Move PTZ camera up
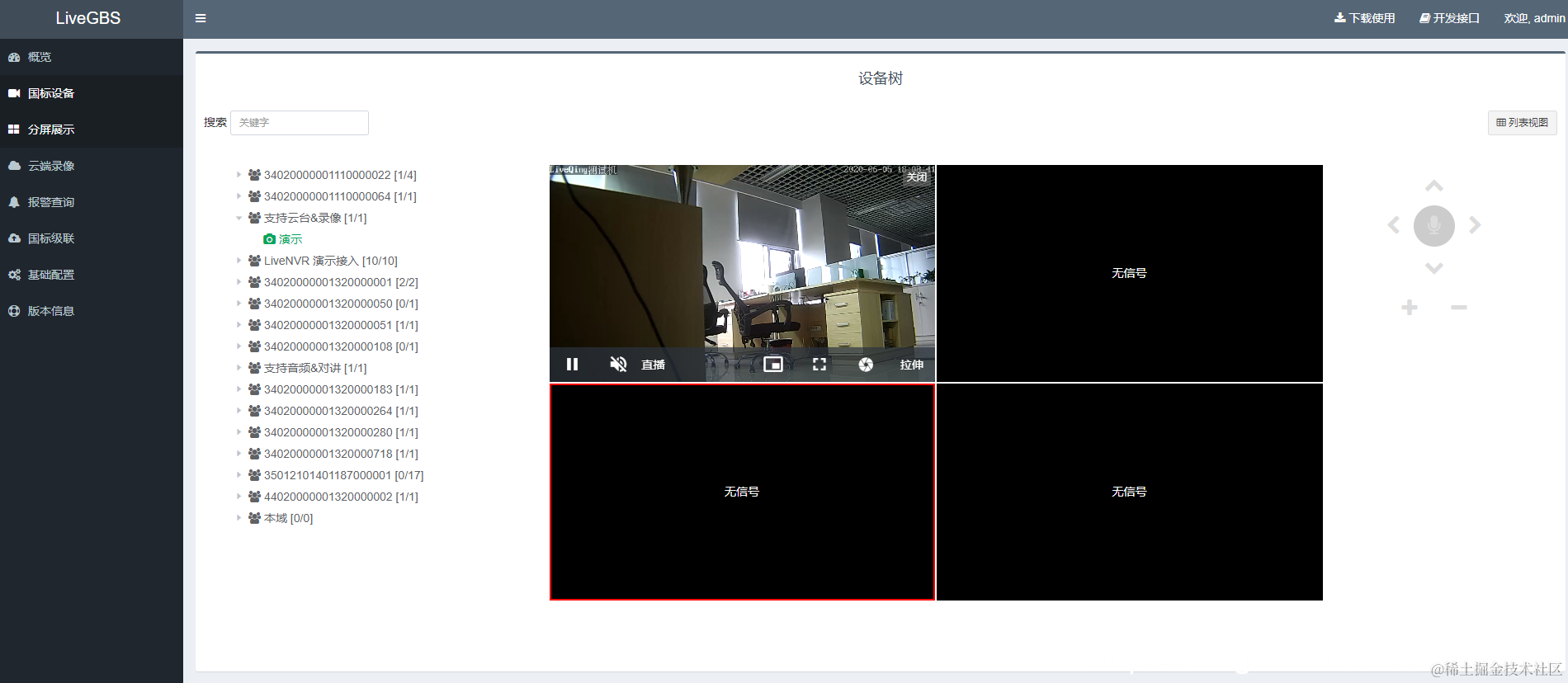The image size is (1568, 683). [x=1434, y=186]
